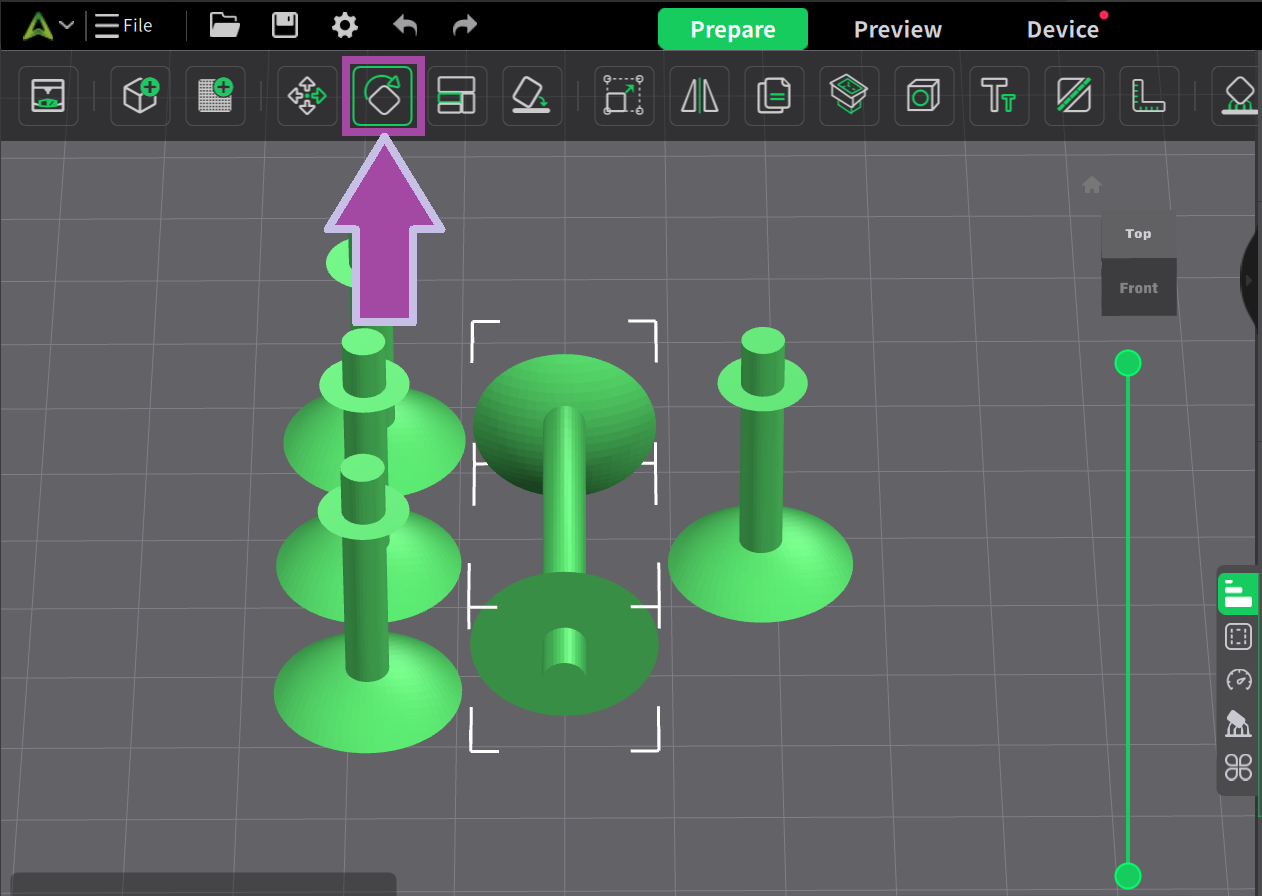Open the Text emboss tool

(x=999, y=96)
